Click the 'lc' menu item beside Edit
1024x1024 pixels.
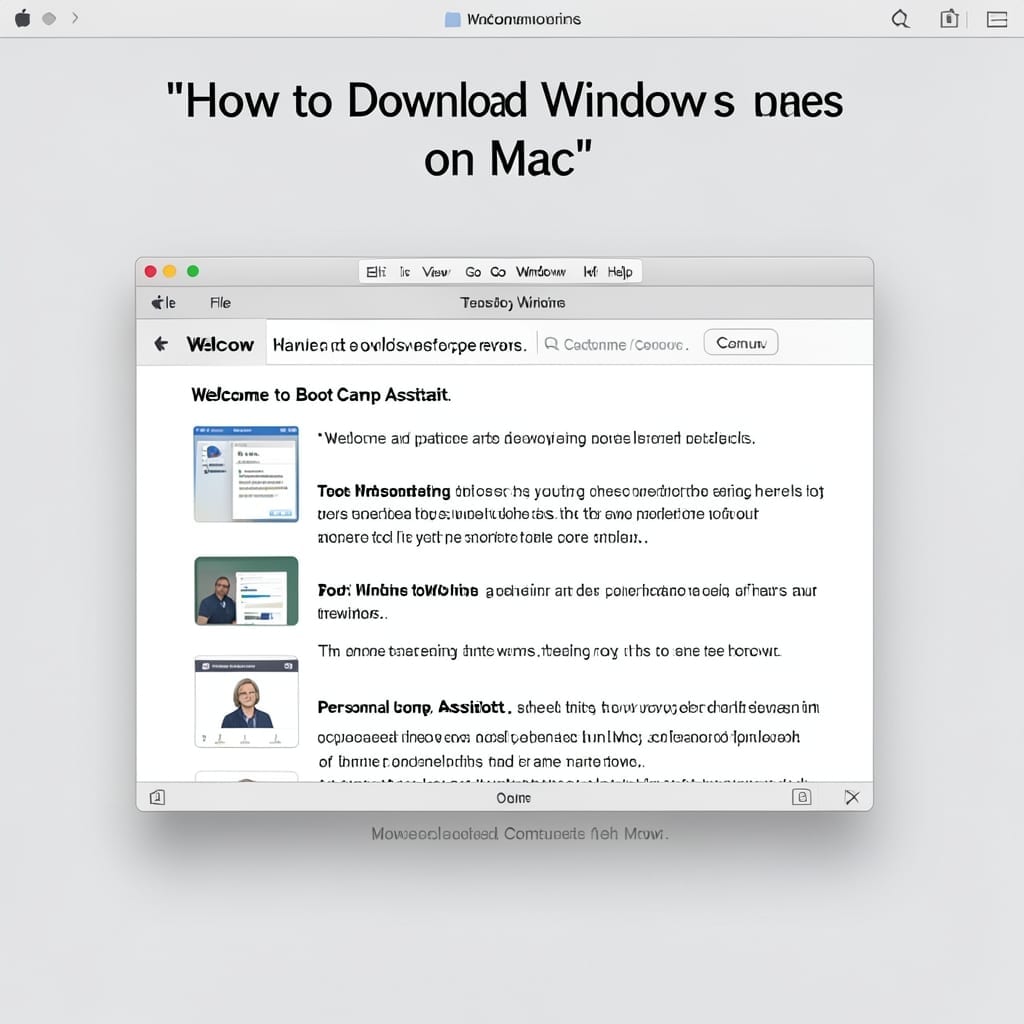pos(405,272)
